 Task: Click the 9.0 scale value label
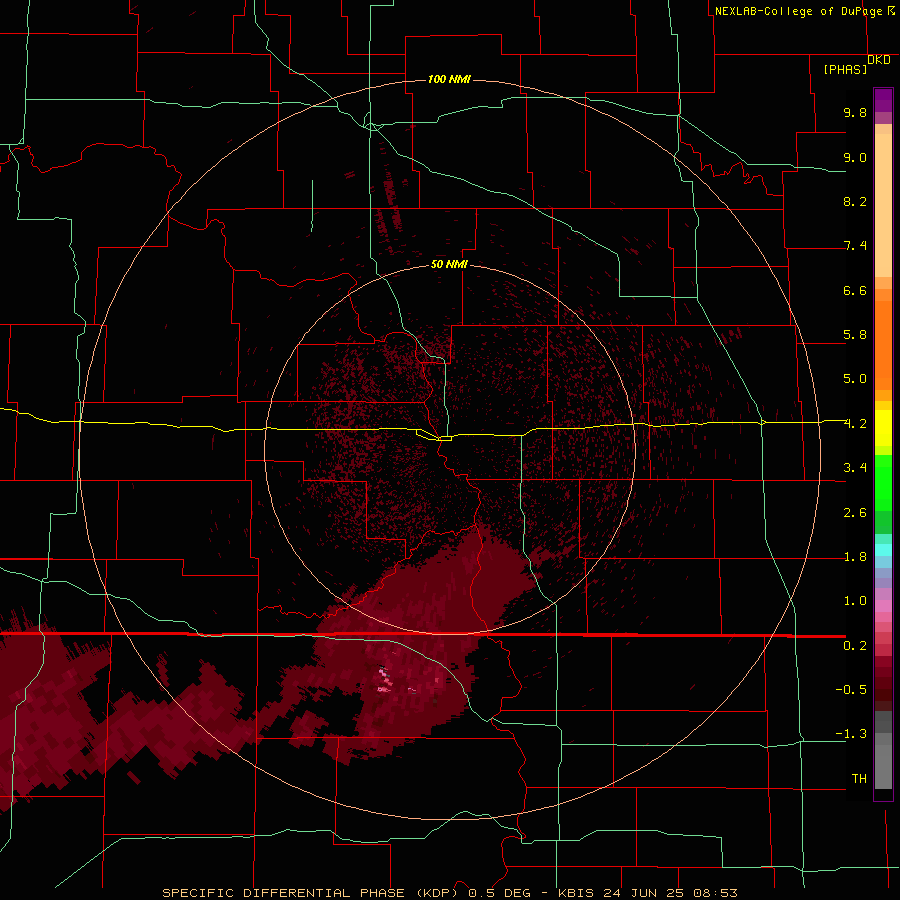855,157
